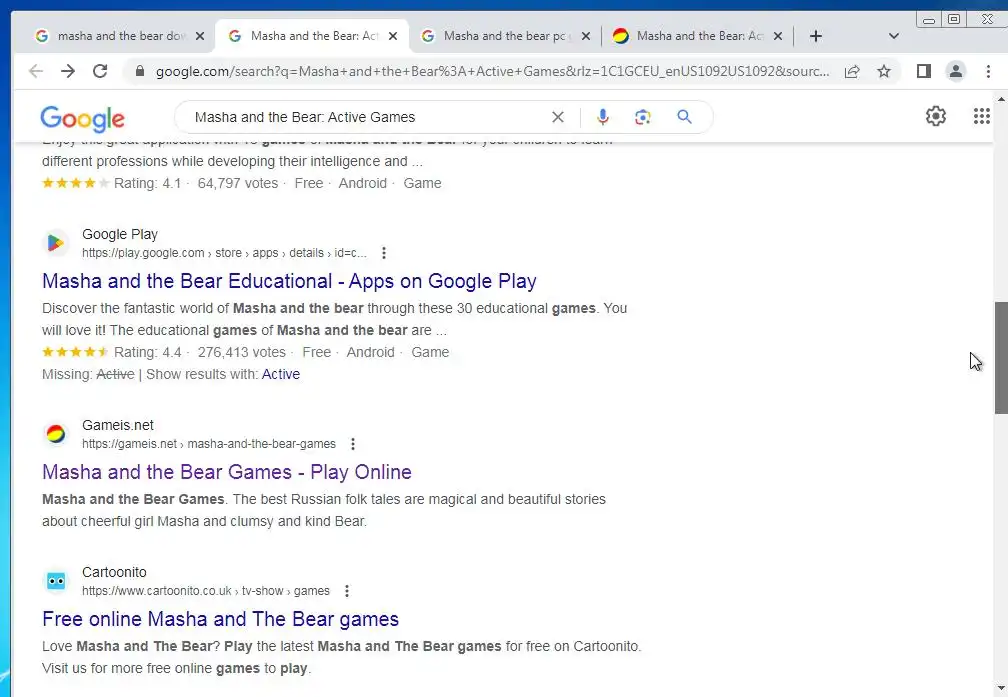Close the active Google search tab
Screen dimensions: 1008x697
tap(393, 36)
